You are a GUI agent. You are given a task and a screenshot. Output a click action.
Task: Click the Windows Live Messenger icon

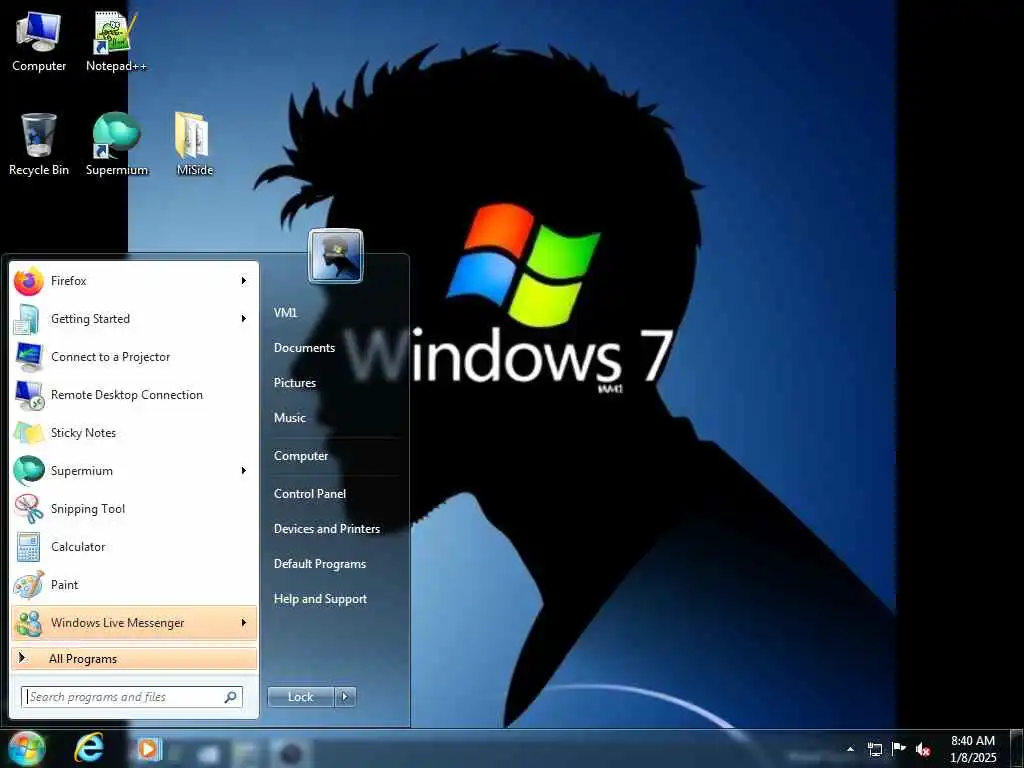pos(28,623)
